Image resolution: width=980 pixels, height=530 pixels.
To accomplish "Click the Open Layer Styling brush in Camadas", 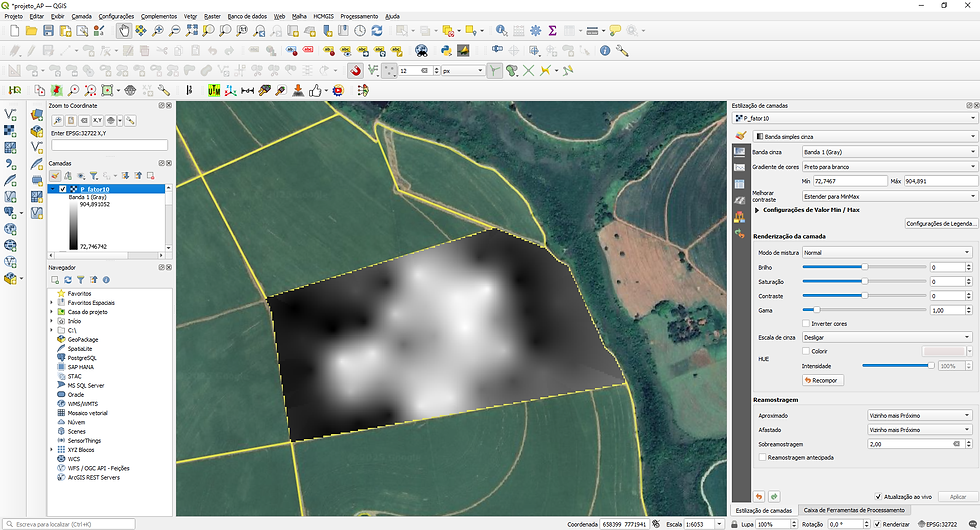I will click(55, 176).
